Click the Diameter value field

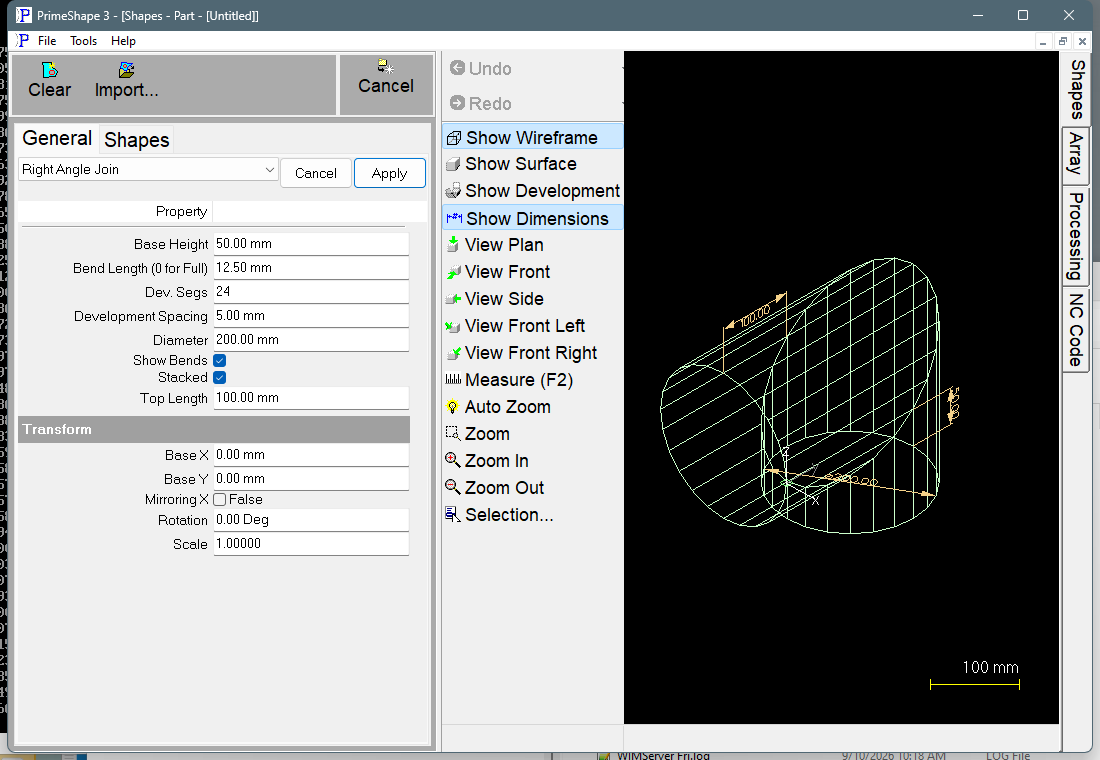coord(311,340)
